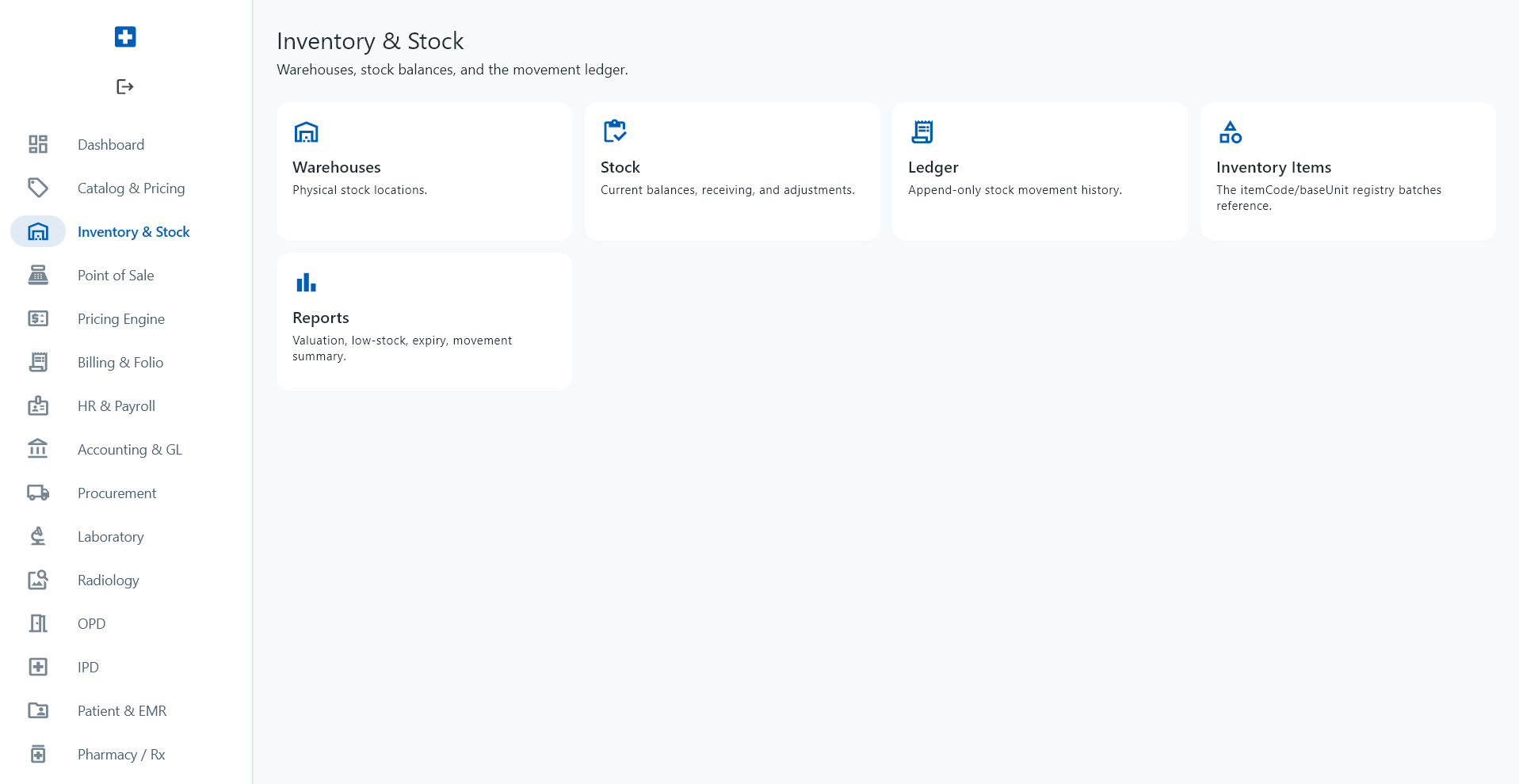Open the Stock card title
The height and width of the screenshot is (784, 1519).
tap(620, 167)
